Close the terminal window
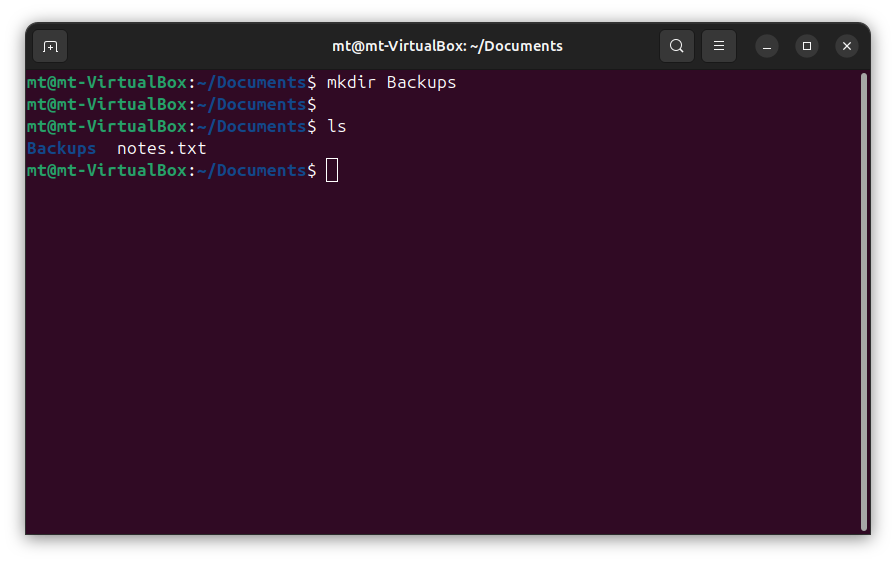Screen dimensions: 896x563 coord(847,46)
